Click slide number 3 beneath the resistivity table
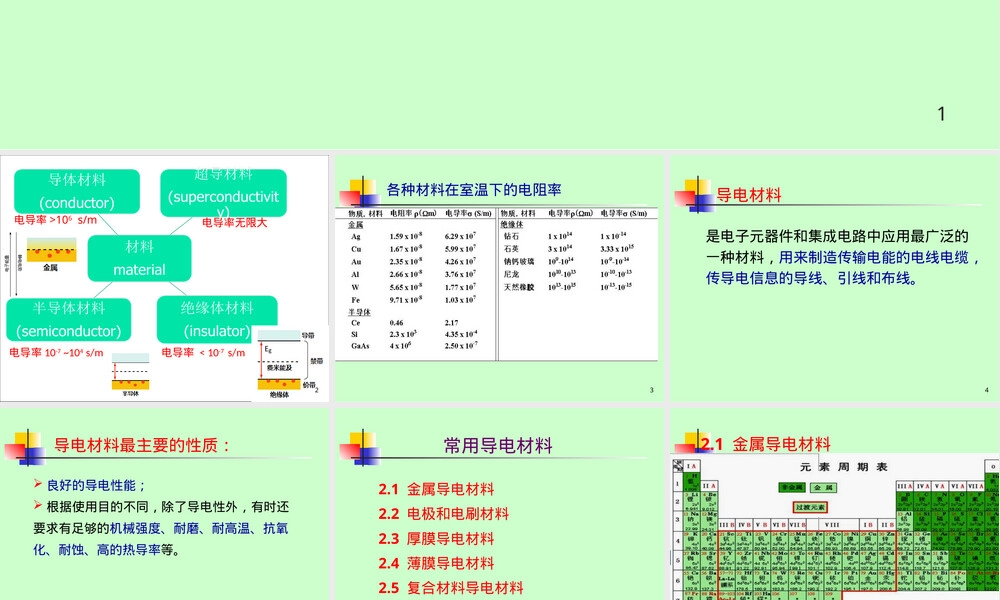 651,390
